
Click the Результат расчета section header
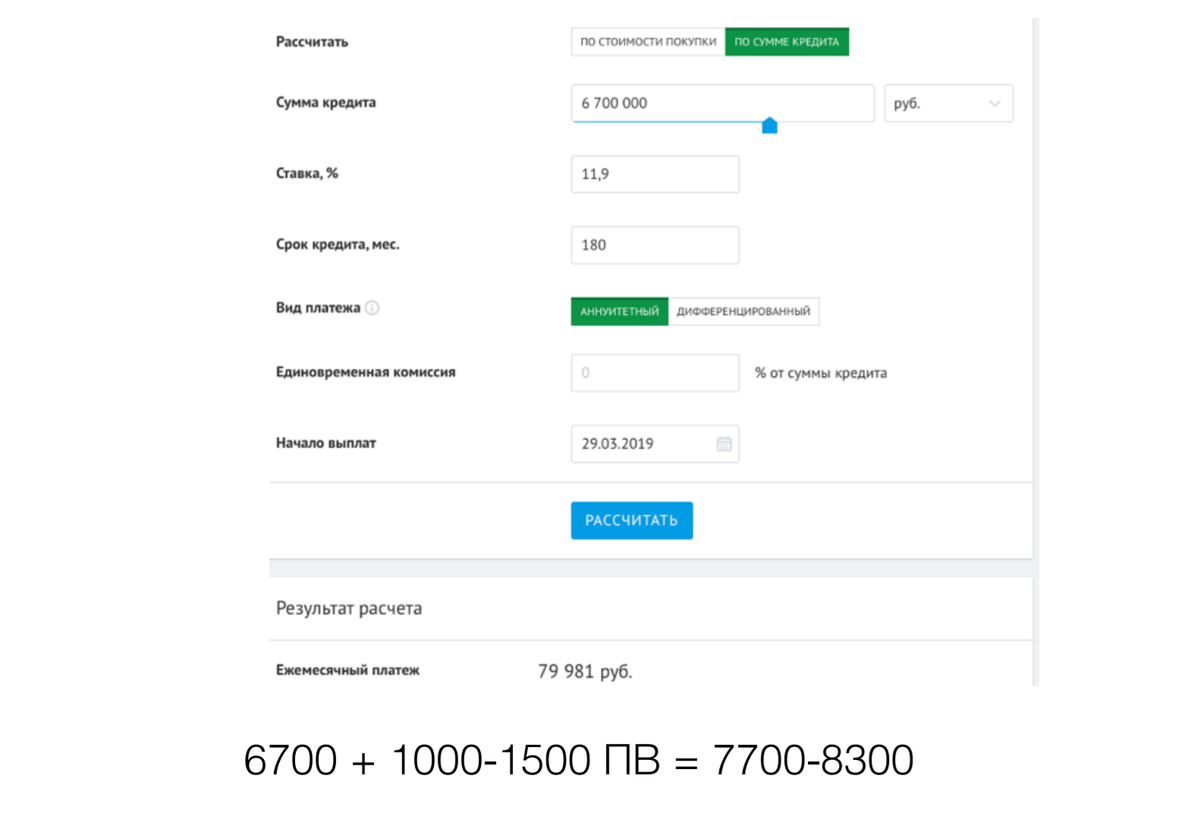coord(349,608)
